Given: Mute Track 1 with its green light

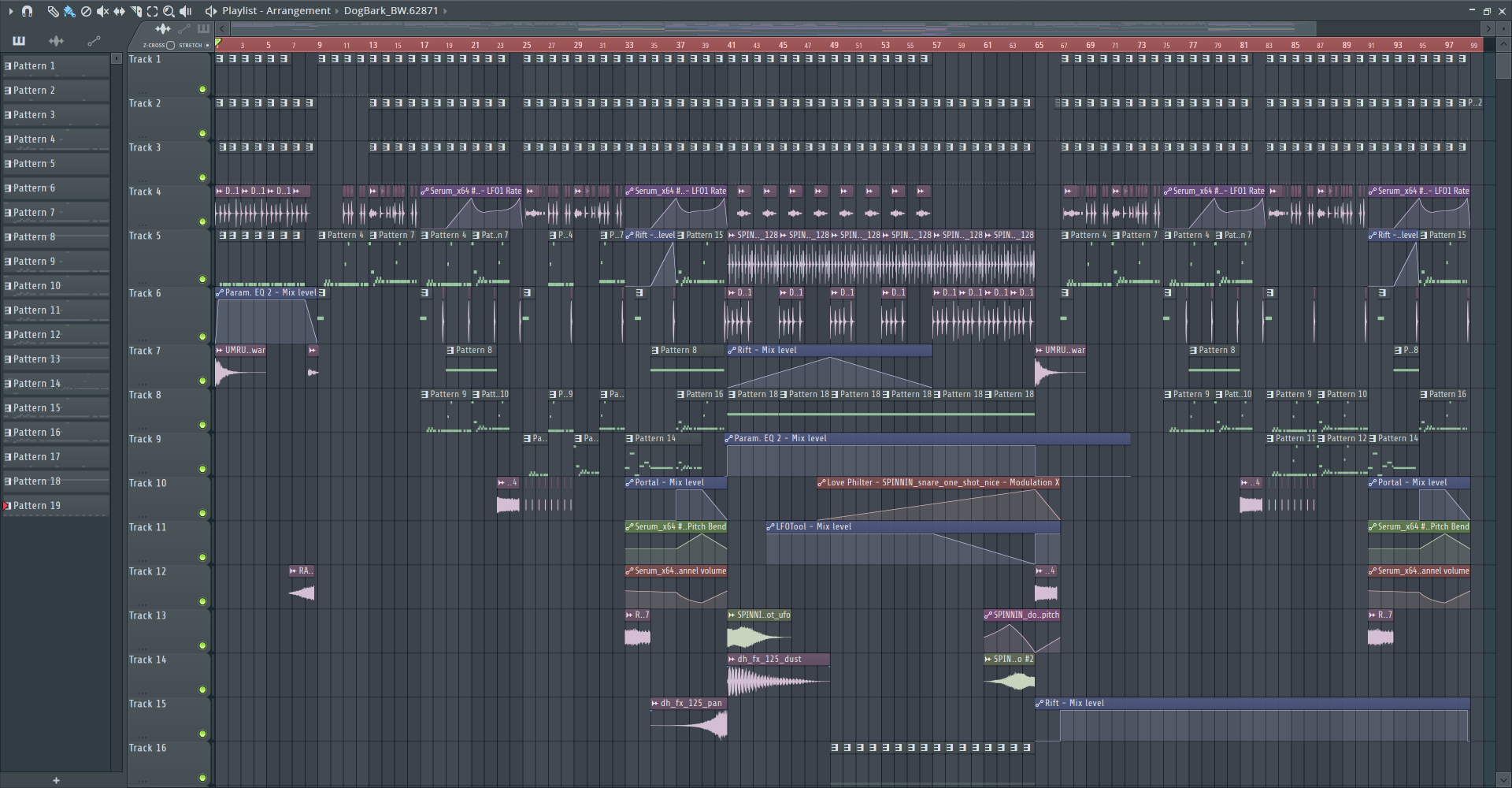Looking at the screenshot, I should click(202, 89).
